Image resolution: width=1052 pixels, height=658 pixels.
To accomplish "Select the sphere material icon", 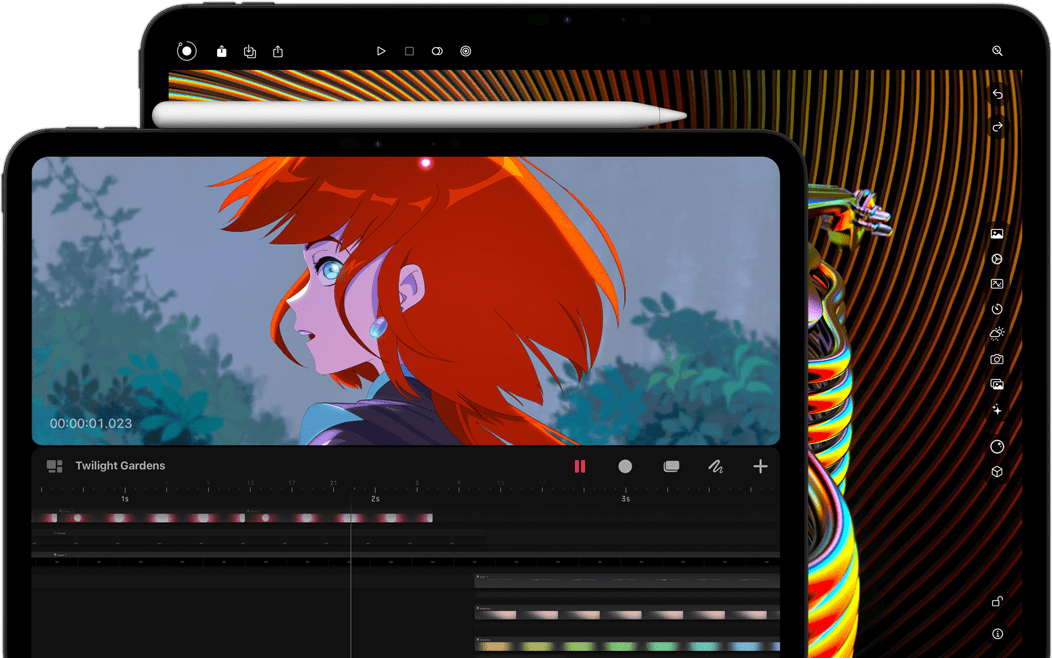I will (997, 447).
